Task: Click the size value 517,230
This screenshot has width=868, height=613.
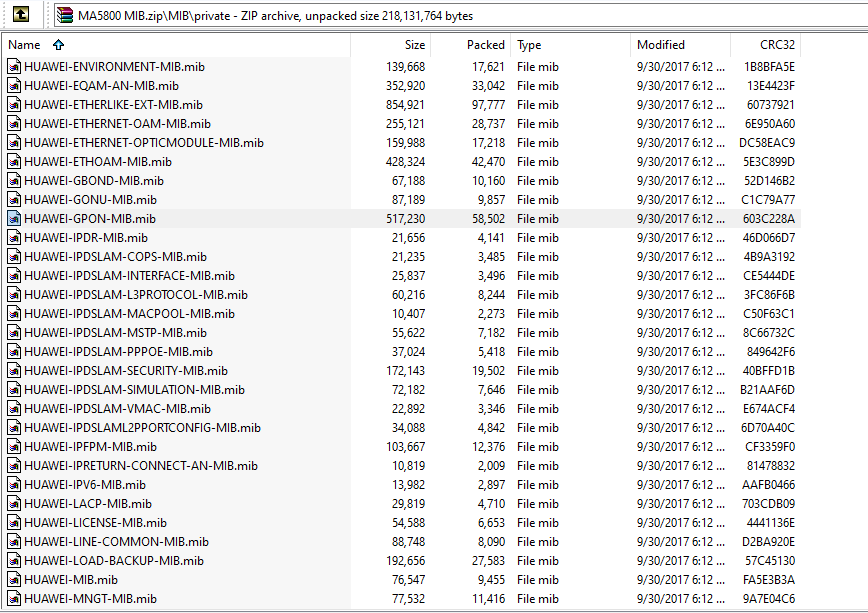Action: 406,219
